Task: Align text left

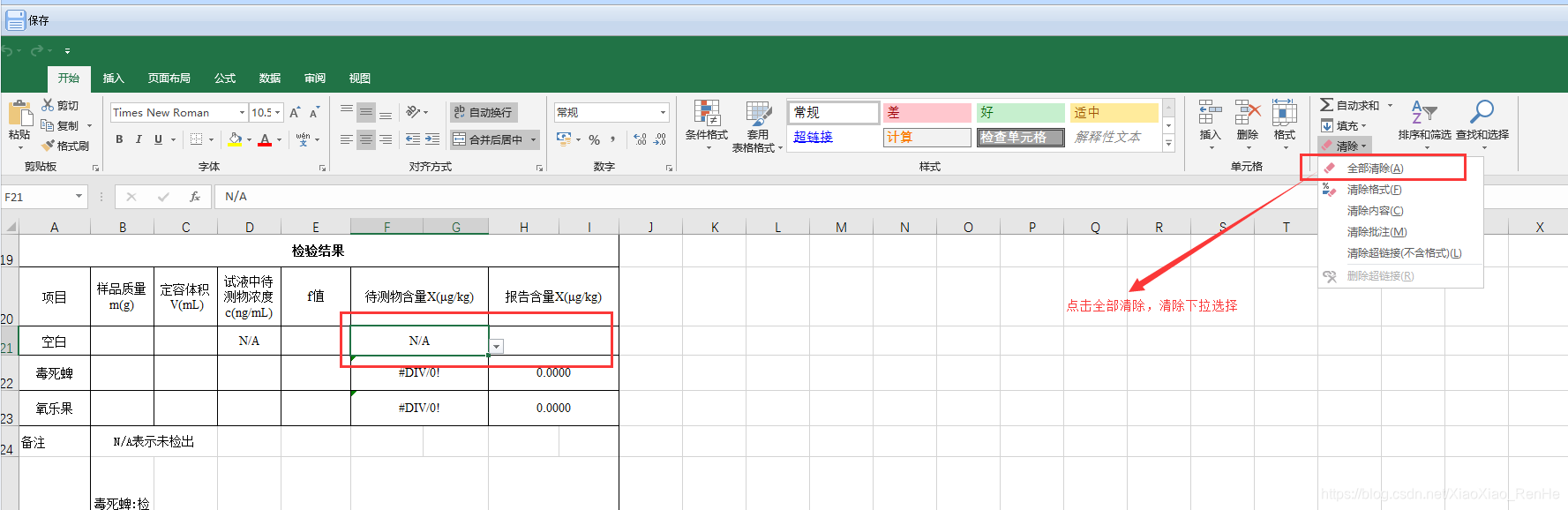Action: tap(347, 139)
